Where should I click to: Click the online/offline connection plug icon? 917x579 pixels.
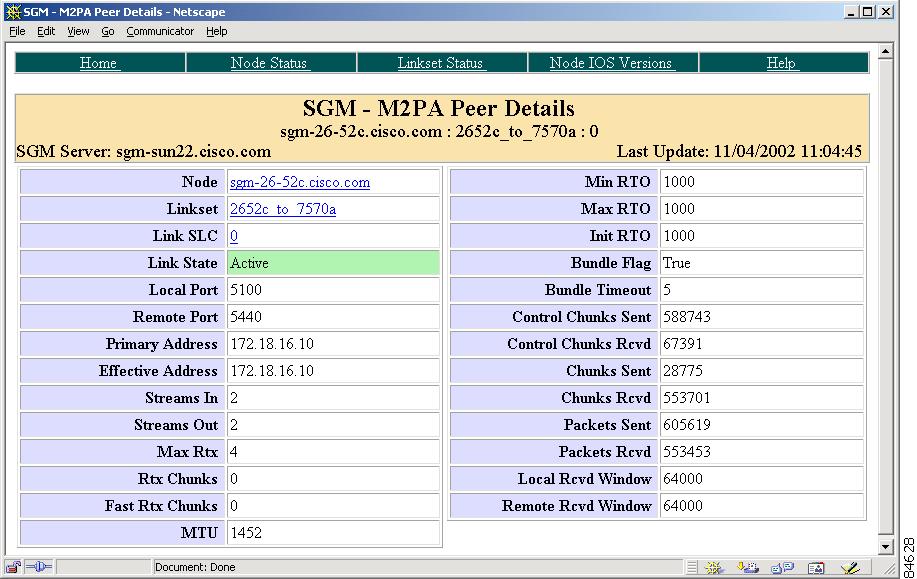39,567
